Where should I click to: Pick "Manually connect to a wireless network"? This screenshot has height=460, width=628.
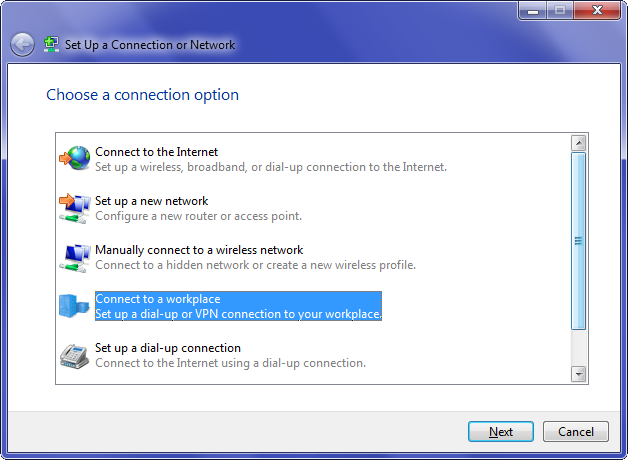pyautogui.click(x=198, y=250)
